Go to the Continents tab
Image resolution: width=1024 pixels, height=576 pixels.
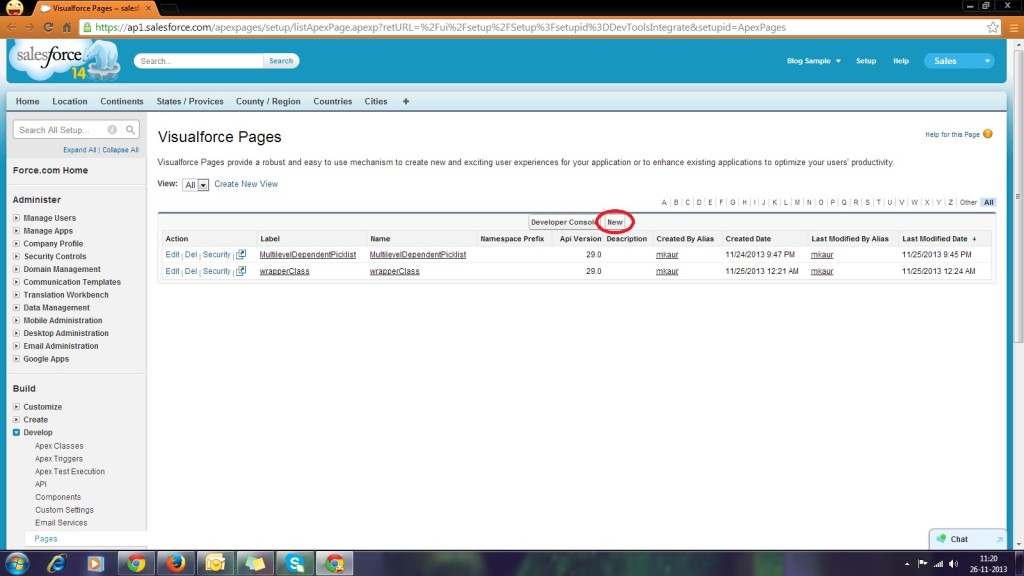[121, 101]
